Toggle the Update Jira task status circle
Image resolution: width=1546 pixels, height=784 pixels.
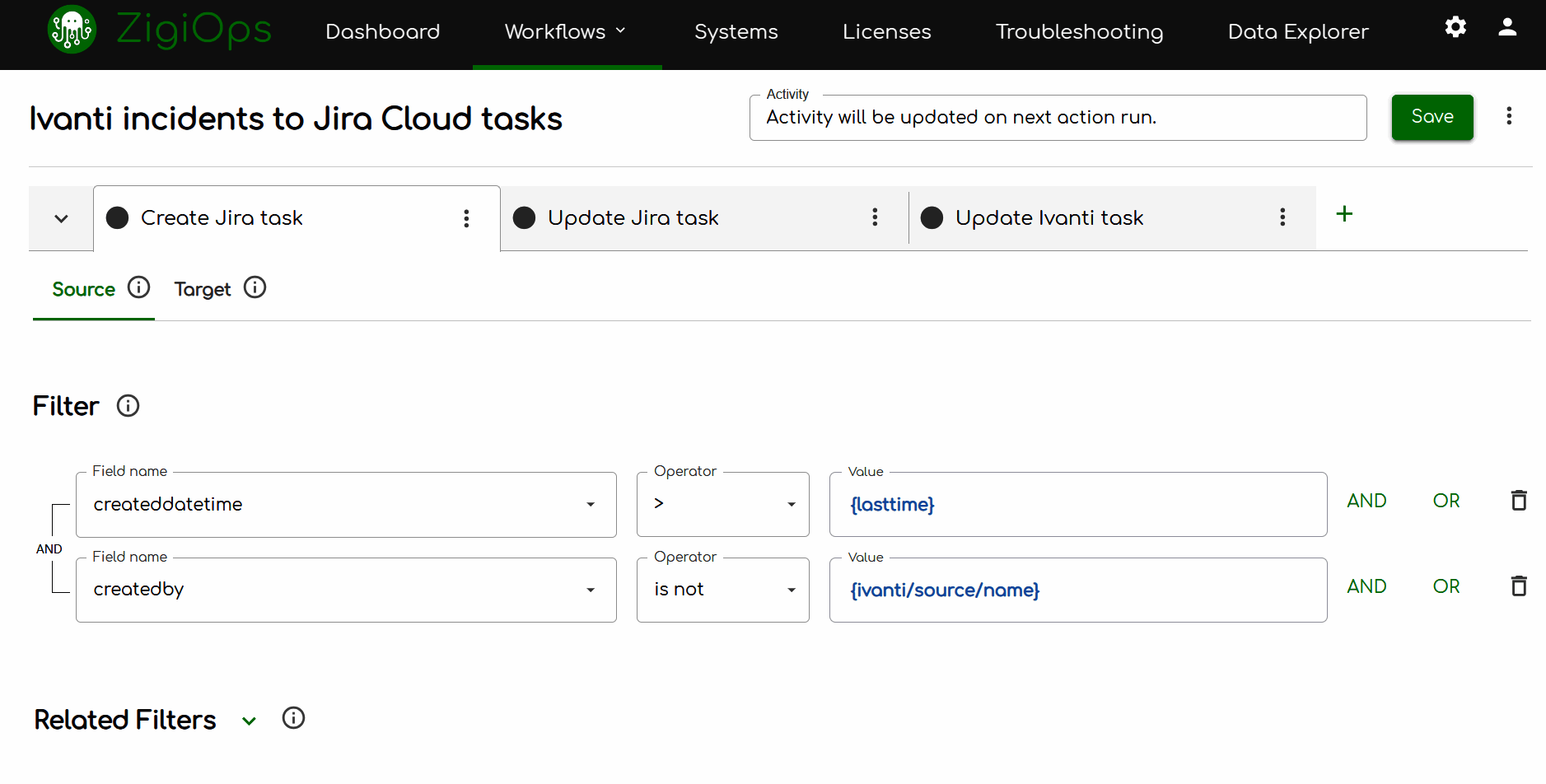pos(525,218)
